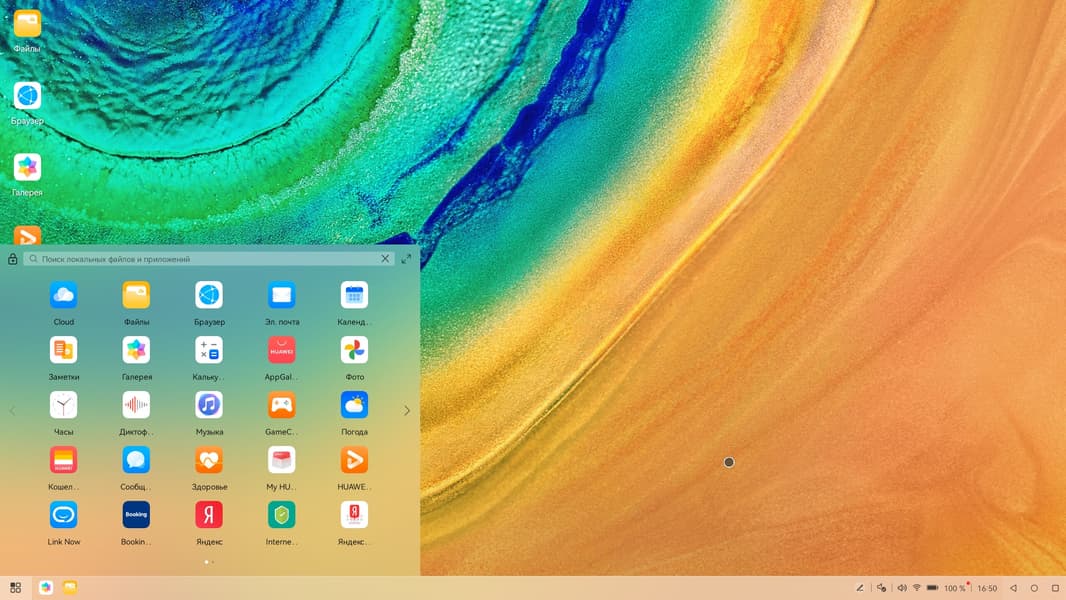Image resolution: width=1066 pixels, height=600 pixels.
Task: Open the Музыка app
Action: [x=209, y=406]
